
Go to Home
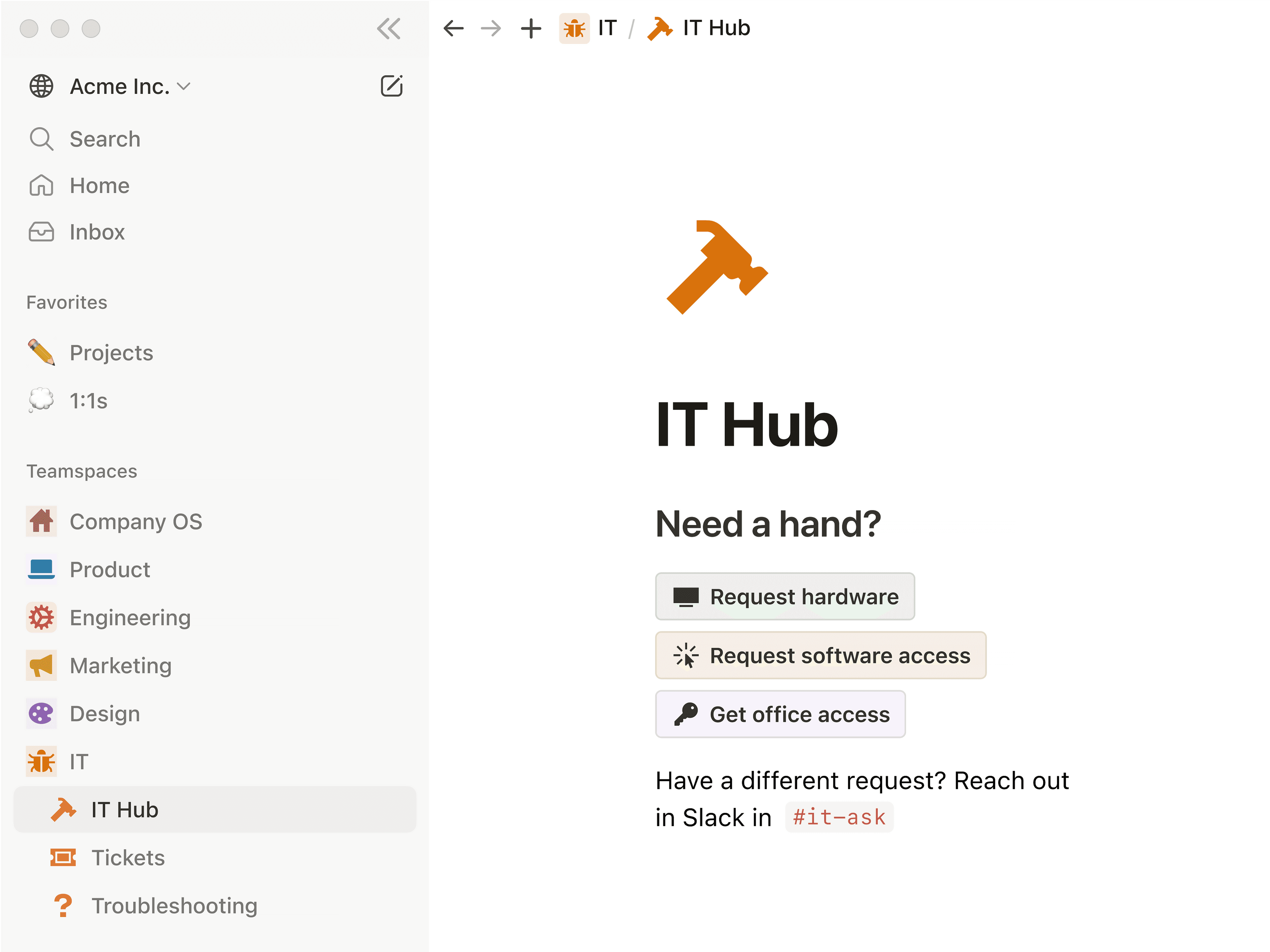(99, 185)
